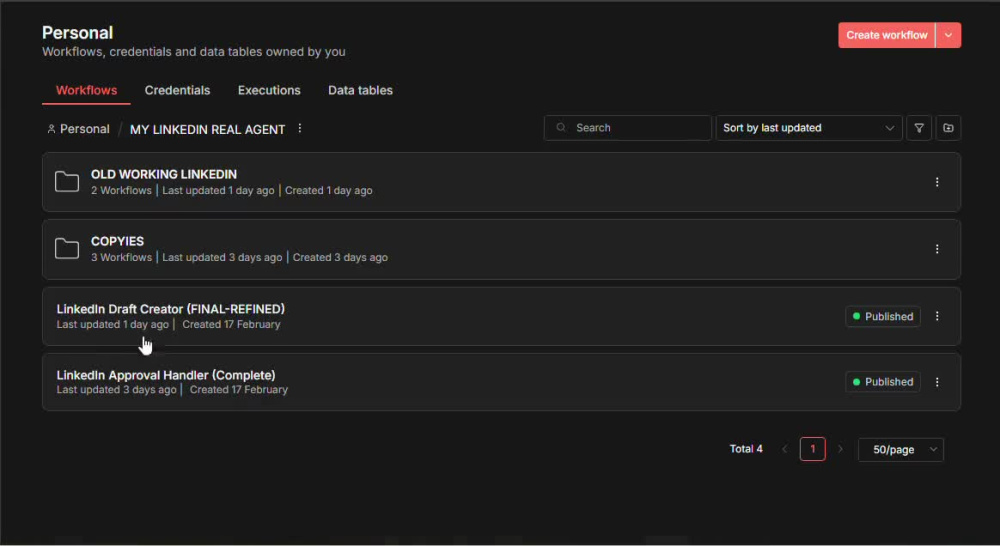Go to previous page arrow
Screen dimensions: 1000x546
tap(784, 450)
